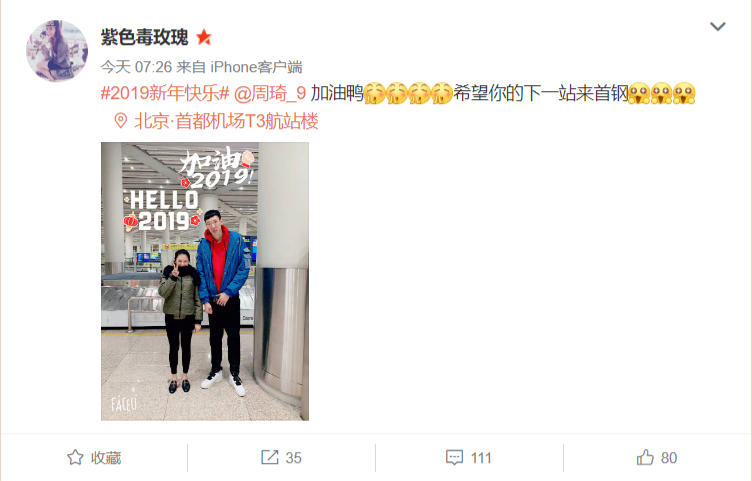Open the #2019新年快乐# hashtag topic
Image resolution: width=752 pixels, height=481 pixels.
point(165,93)
